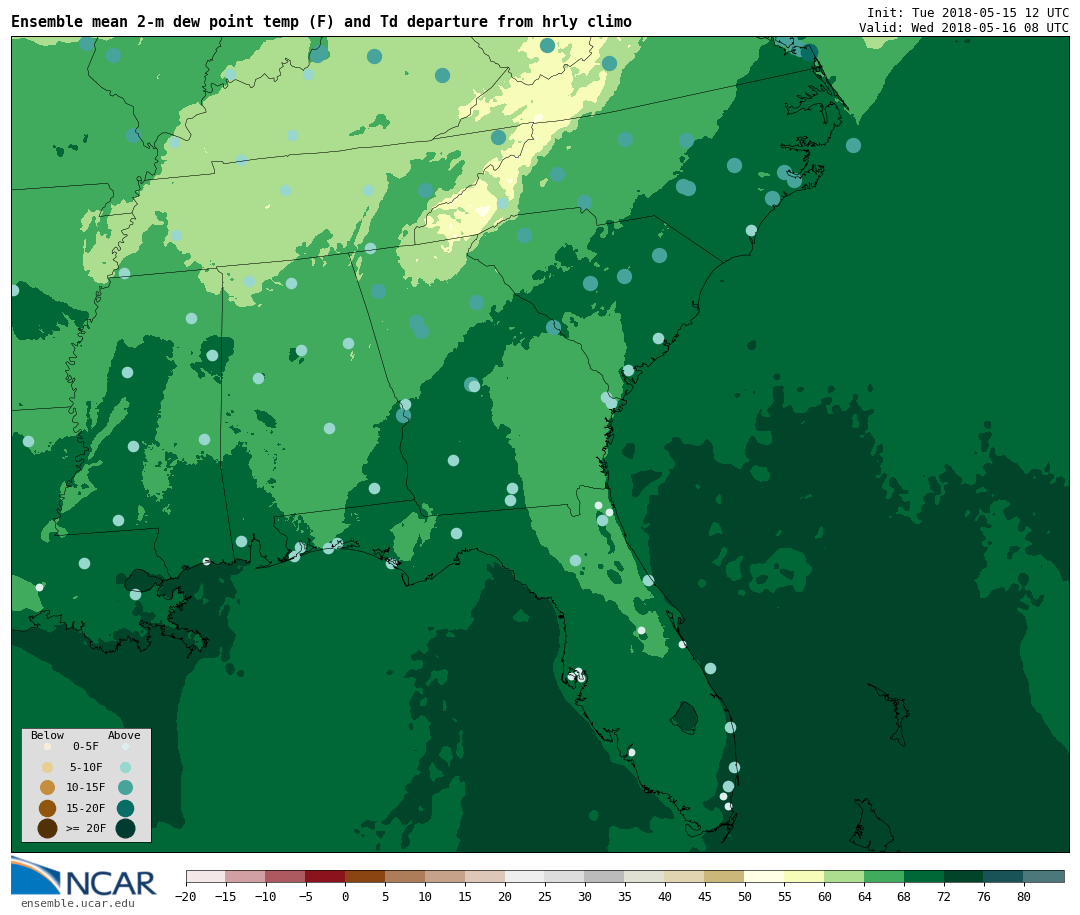Image resolution: width=1080 pixels, height=915 pixels.
Task: Select the Below 5-10F legend circle
Action: (47, 768)
